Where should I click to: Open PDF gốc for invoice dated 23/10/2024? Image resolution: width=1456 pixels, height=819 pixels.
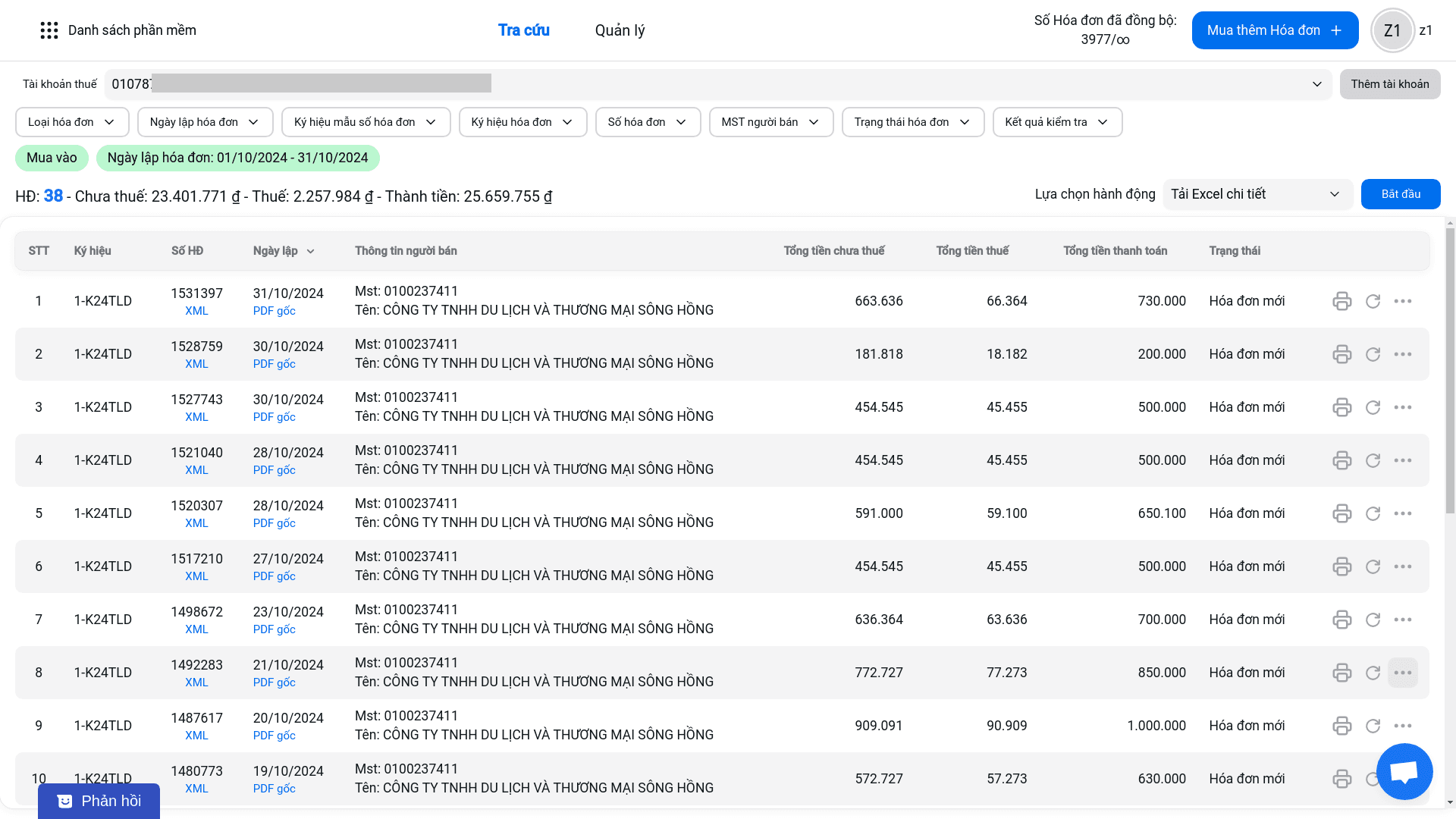(x=274, y=629)
